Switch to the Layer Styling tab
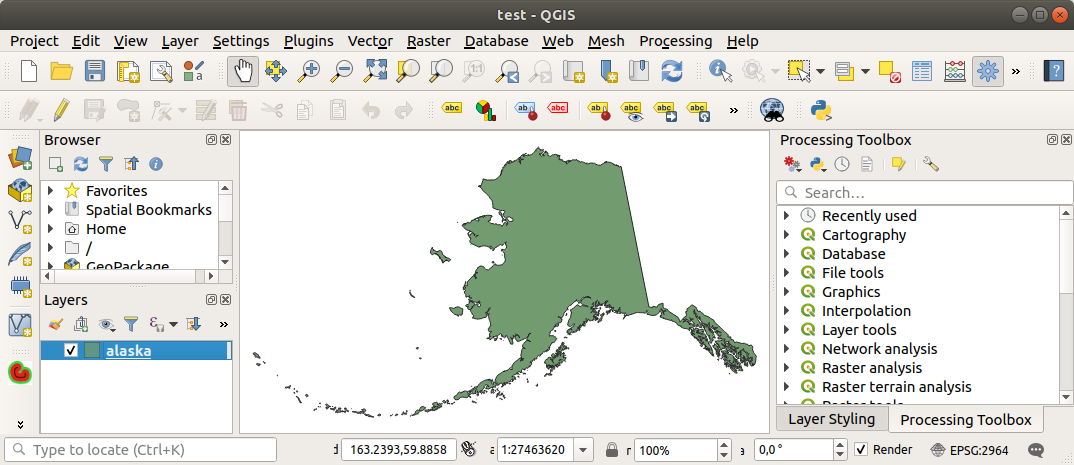This screenshot has height=465, width=1074. [831, 419]
